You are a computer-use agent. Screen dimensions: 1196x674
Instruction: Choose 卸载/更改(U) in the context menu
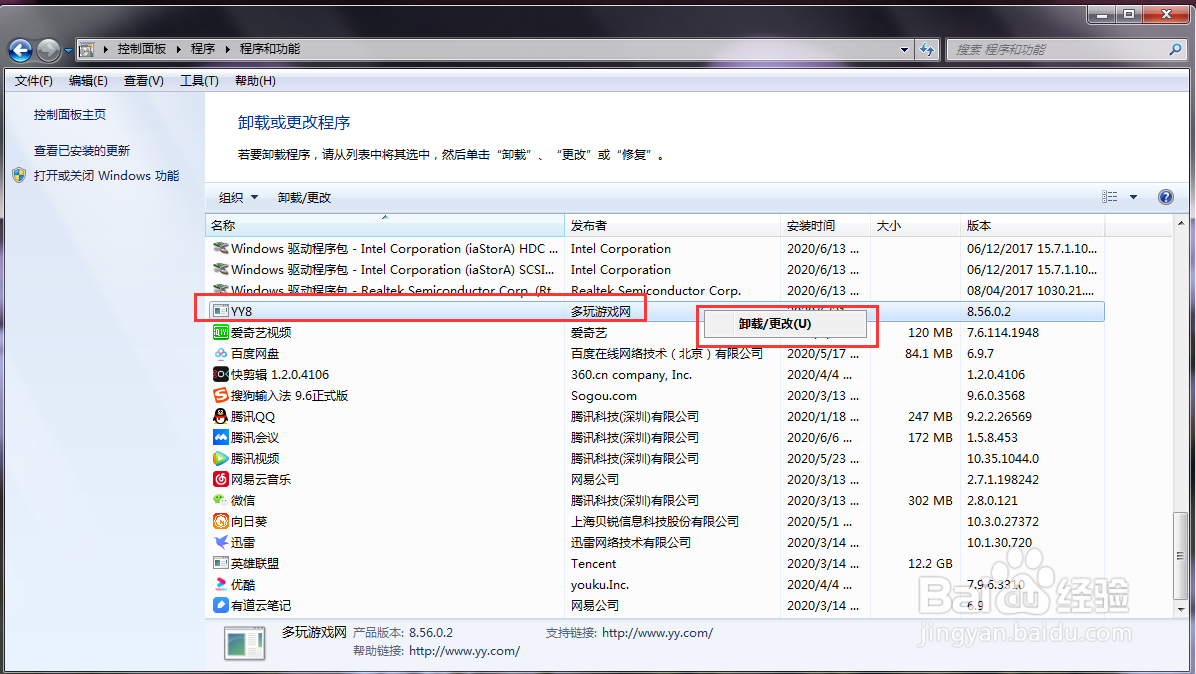pyautogui.click(x=785, y=324)
